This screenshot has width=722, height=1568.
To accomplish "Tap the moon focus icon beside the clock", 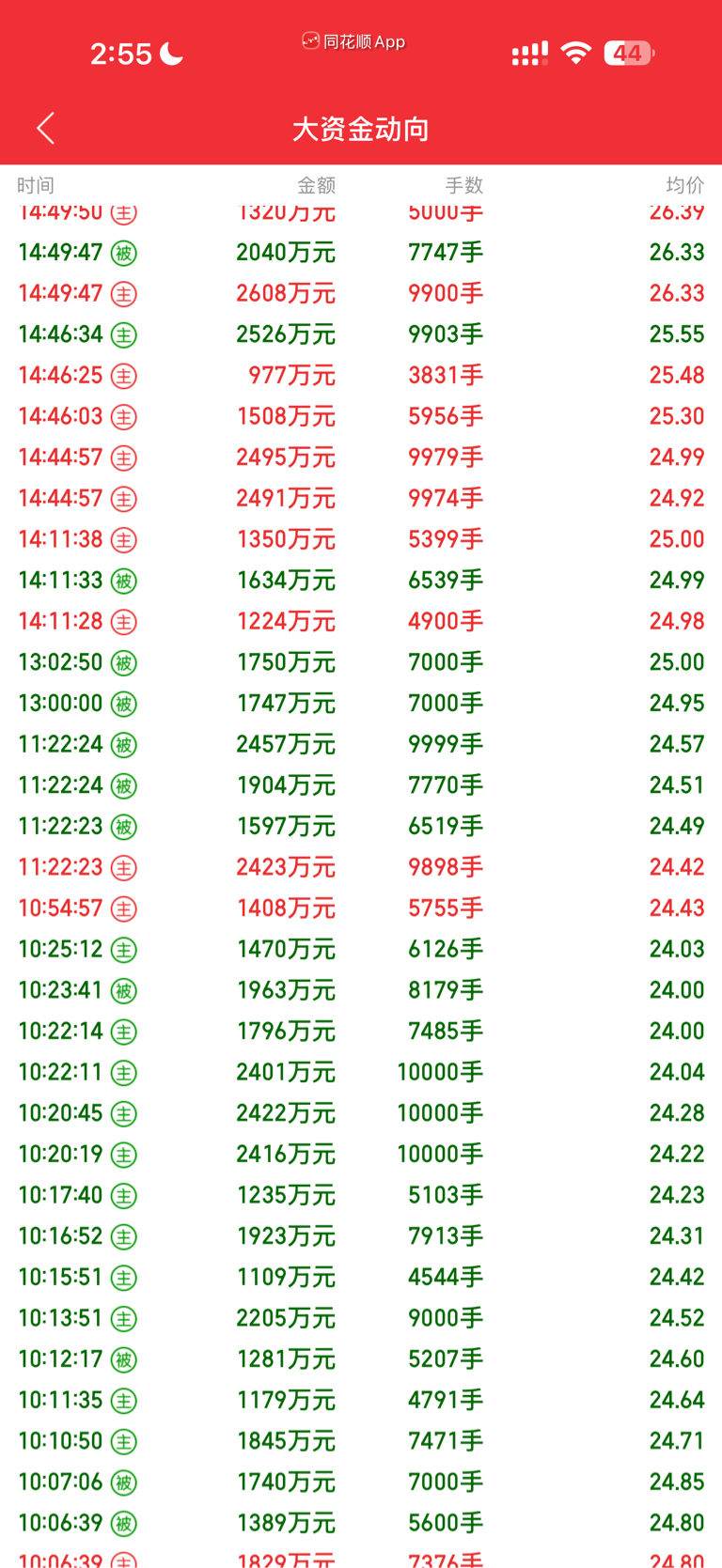I will click(171, 54).
